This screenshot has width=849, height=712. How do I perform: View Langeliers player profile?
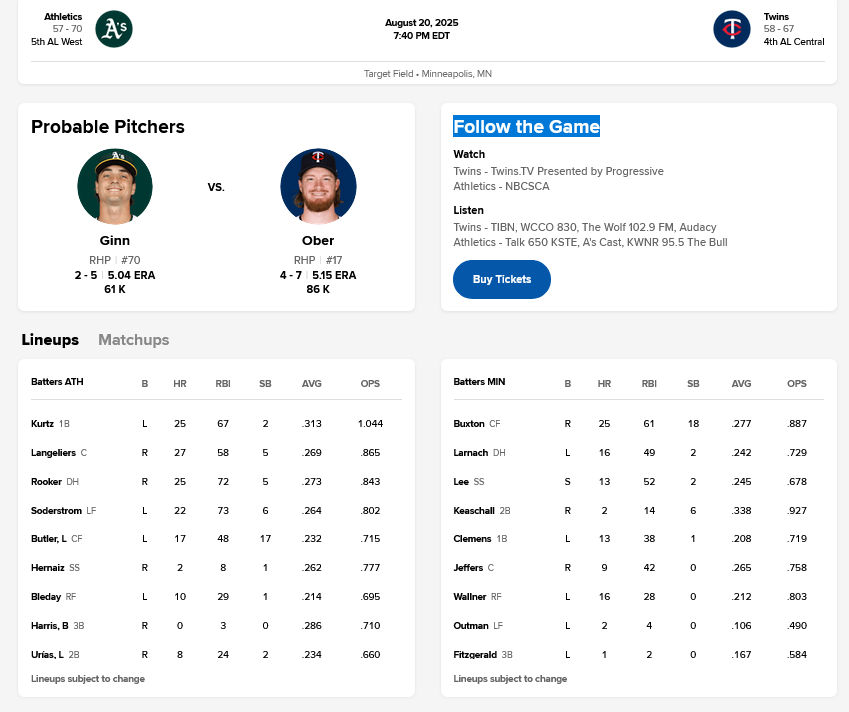click(x=54, y=453)
